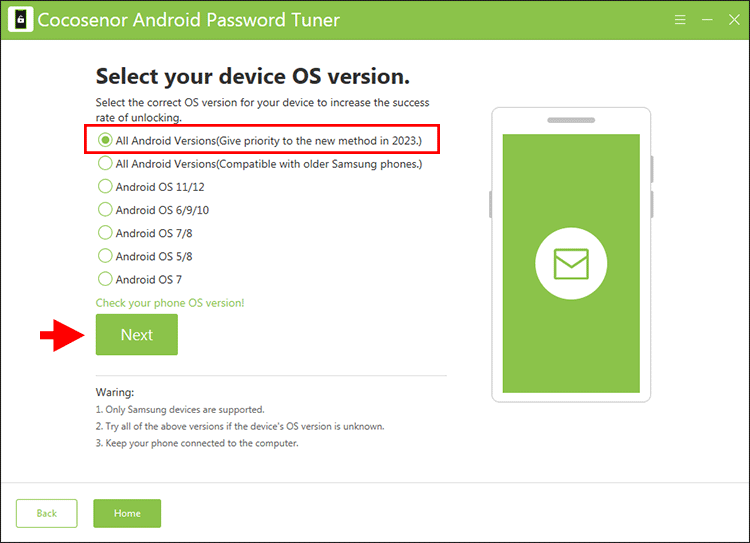Choose Android OS 5/8 radio button
This screenshot has width=750, height=543.
point(105,256)
